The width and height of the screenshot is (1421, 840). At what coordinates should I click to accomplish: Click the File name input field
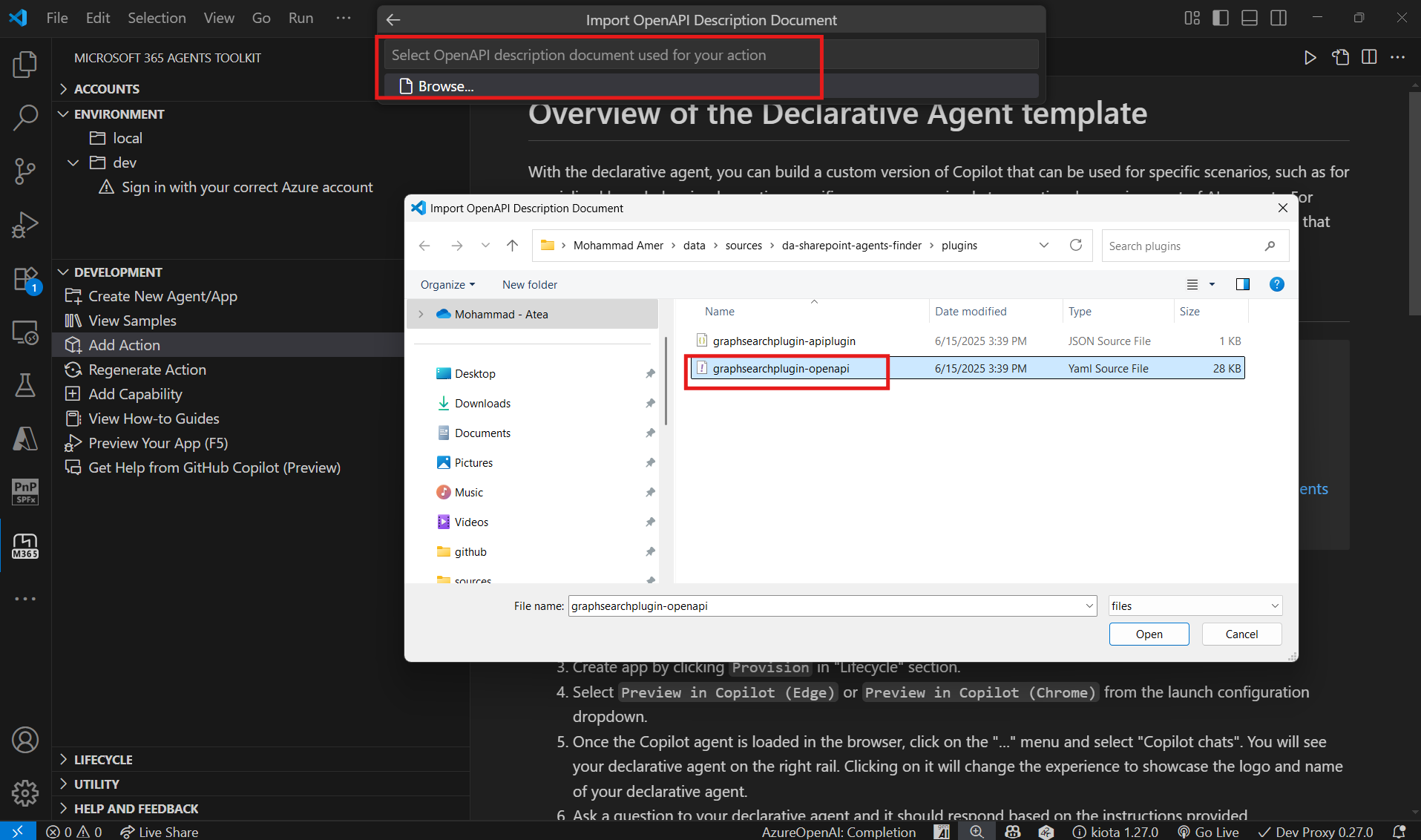coord(832,606)
